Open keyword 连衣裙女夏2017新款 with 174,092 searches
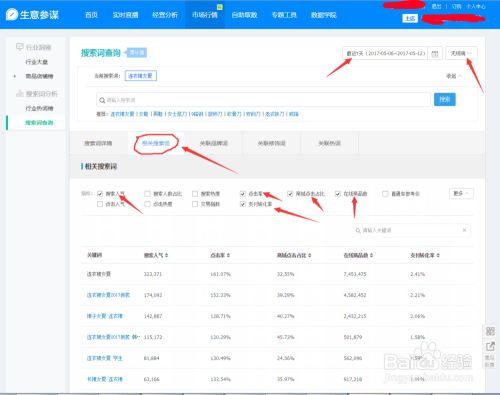Screen dimensions: 500x395 pos(108,295)
